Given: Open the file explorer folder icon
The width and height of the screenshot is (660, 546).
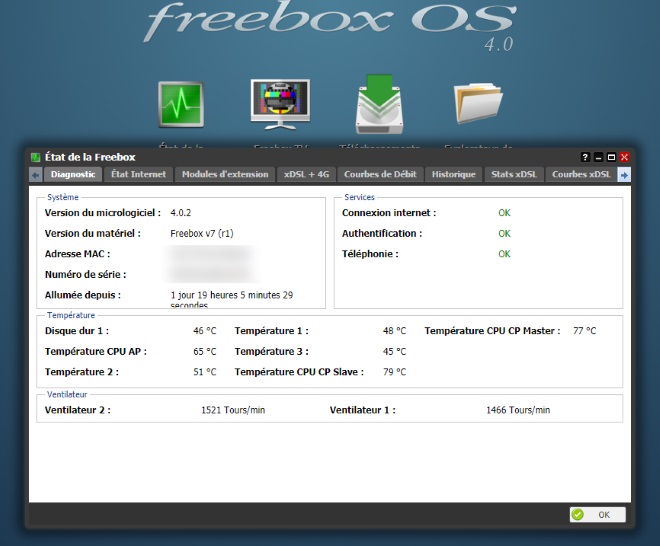Looking at the screenshot, I should click(479, 103).
